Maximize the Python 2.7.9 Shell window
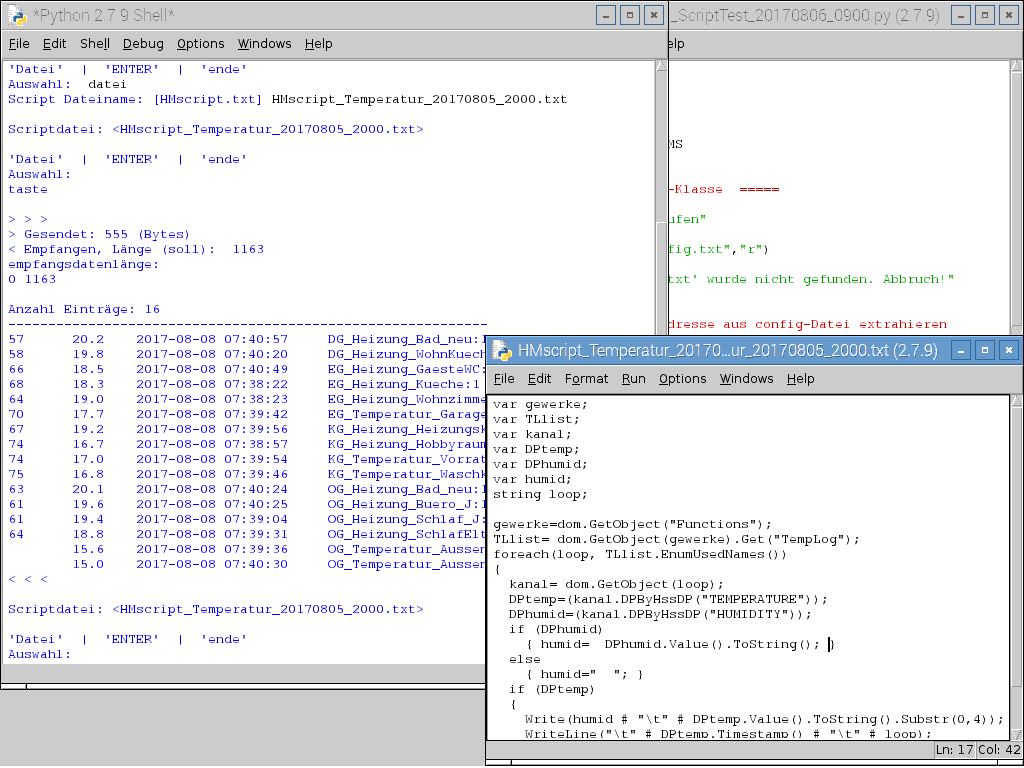The image size is (1024, 768). pos(630,15)
